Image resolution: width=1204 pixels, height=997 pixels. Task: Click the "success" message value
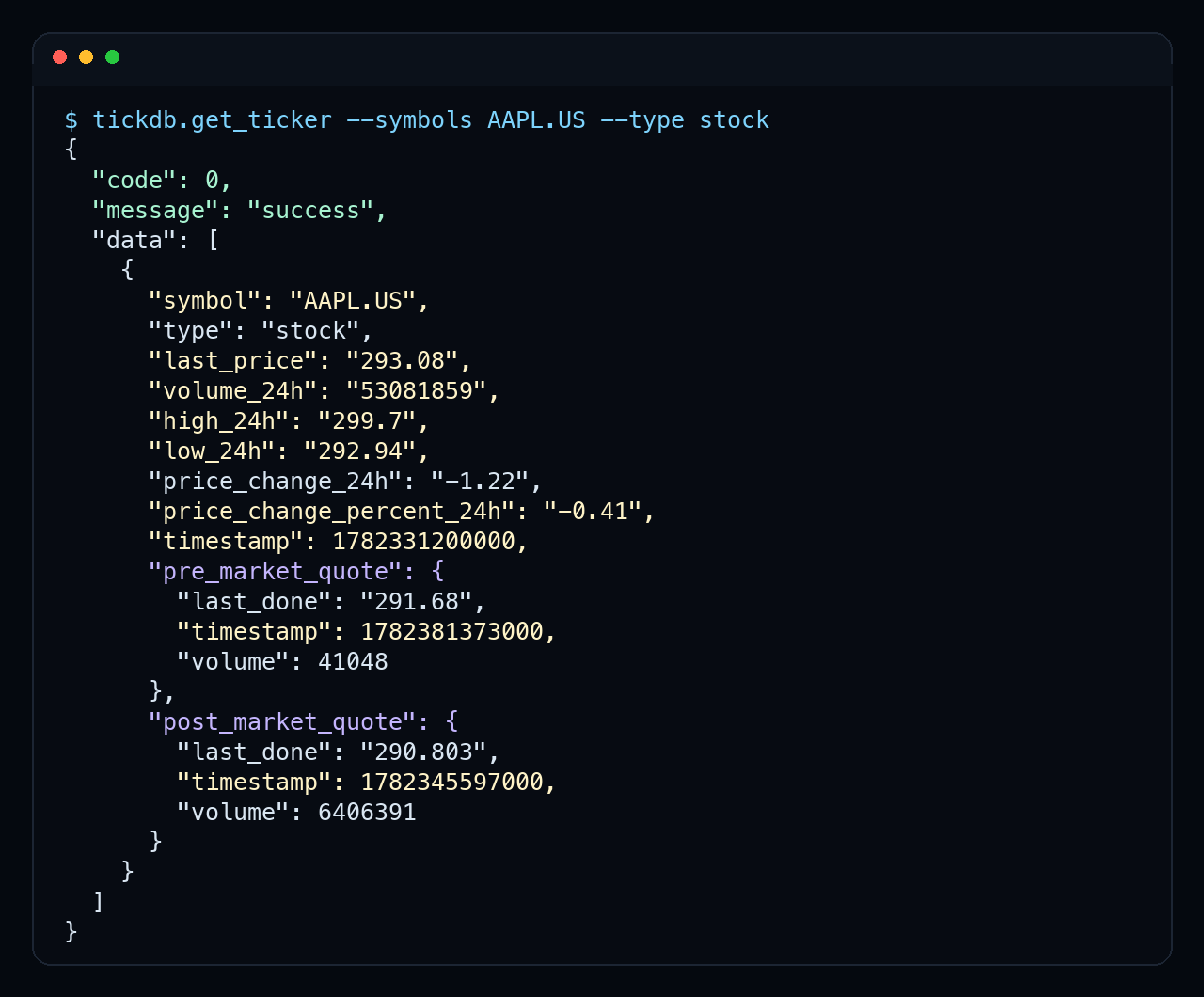pyautogui.click(x=311, y=211)
